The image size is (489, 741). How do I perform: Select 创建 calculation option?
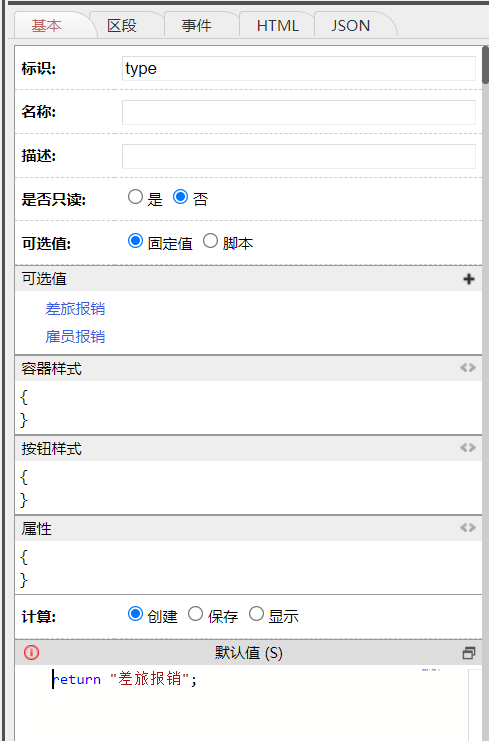point(135,614)
